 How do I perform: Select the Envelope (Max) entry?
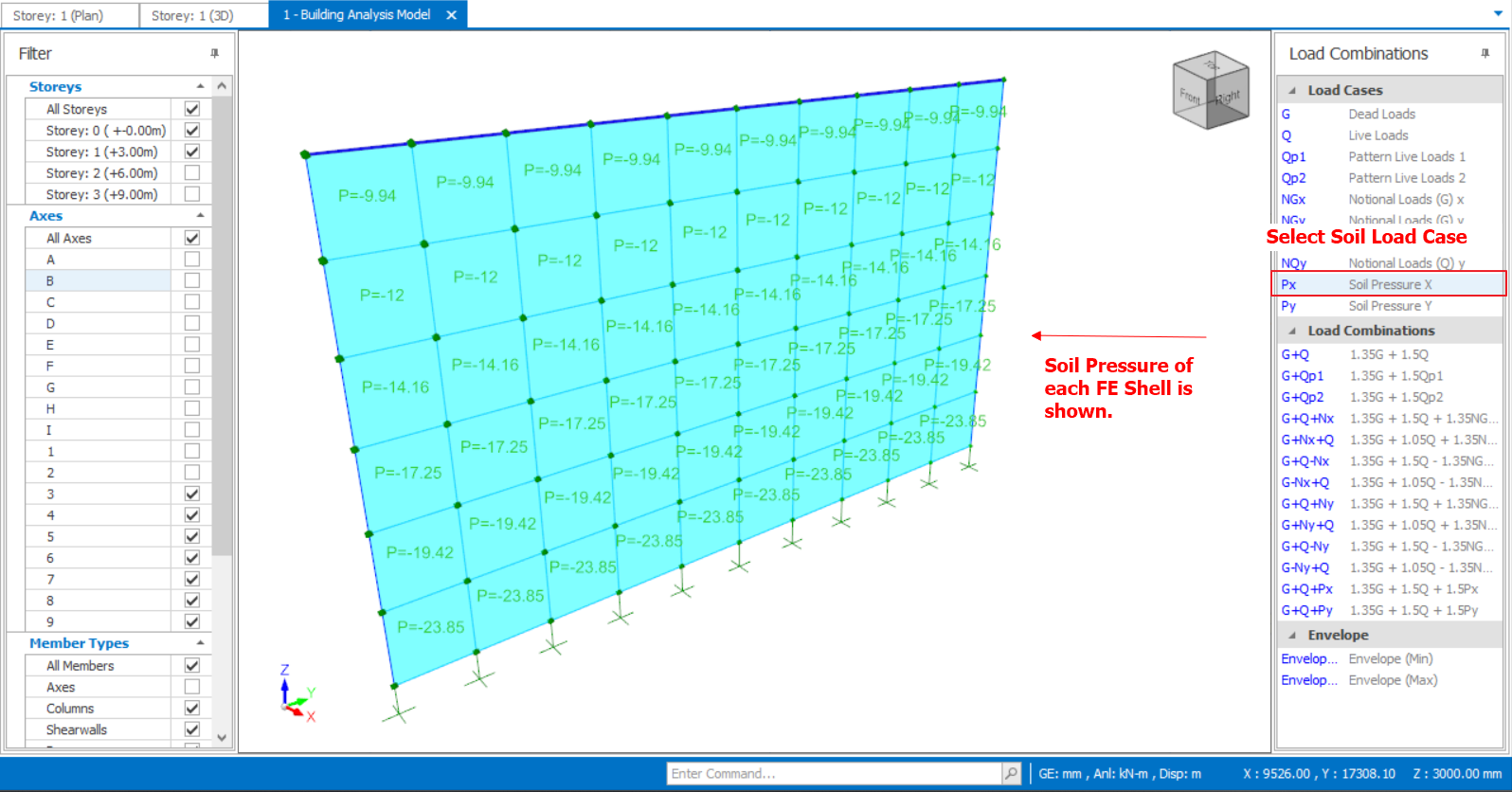tap(1393, 680)
